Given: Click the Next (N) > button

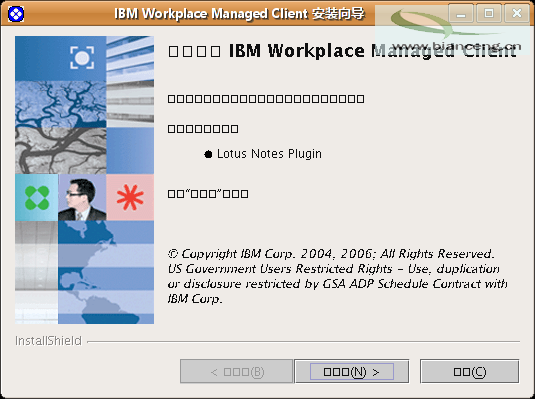Looking at the screenshot, I should 351,371.
